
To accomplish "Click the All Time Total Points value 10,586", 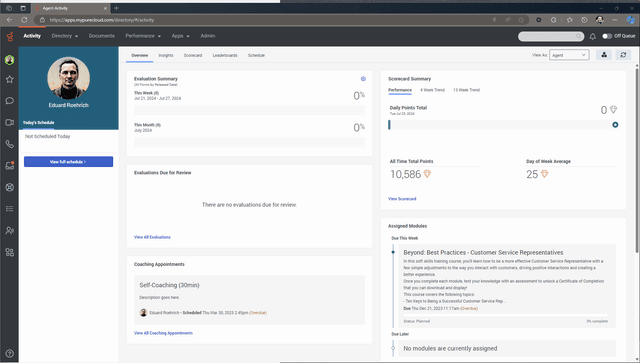I will pyautogui.click(x=405, y=174).
